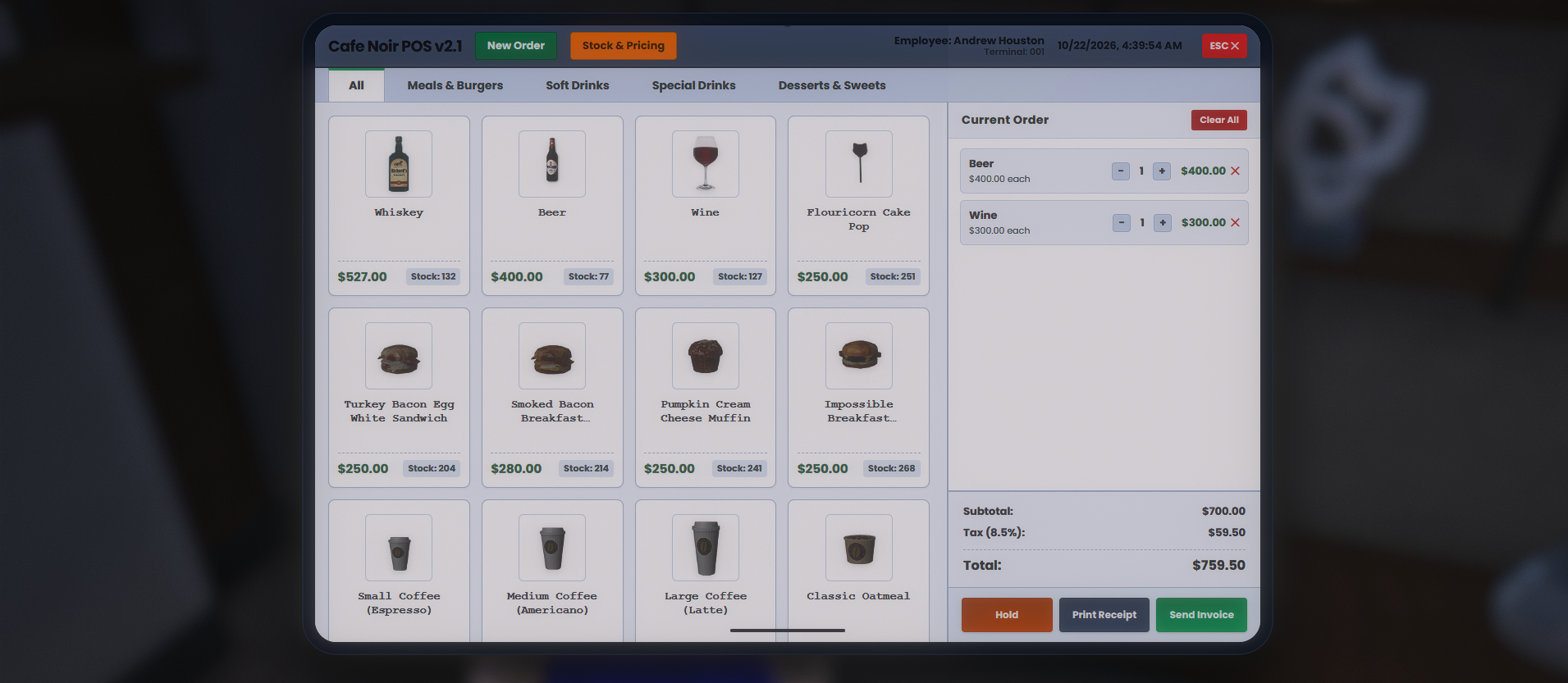Open Stock & Pricing settings

624,46
